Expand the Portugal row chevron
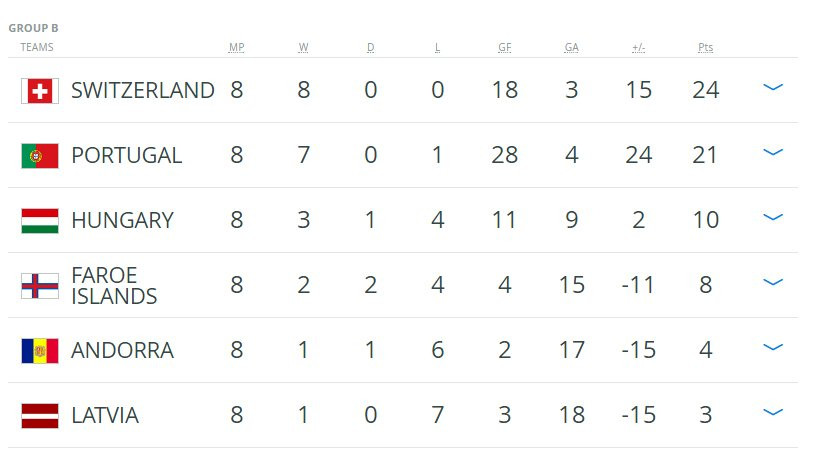The width and height of the screenshot is (818, 449). 772,153
